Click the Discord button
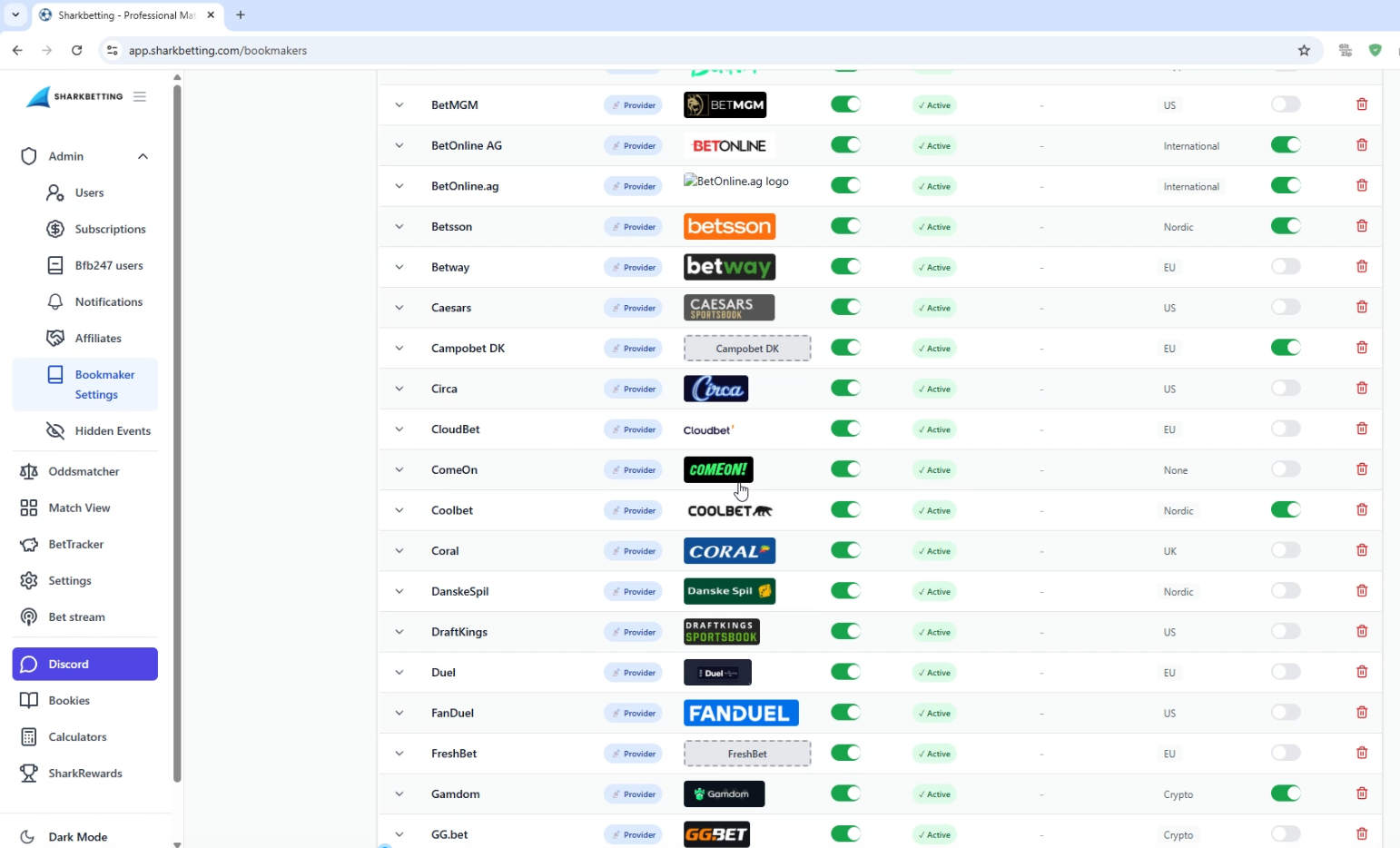 (85, 664)
